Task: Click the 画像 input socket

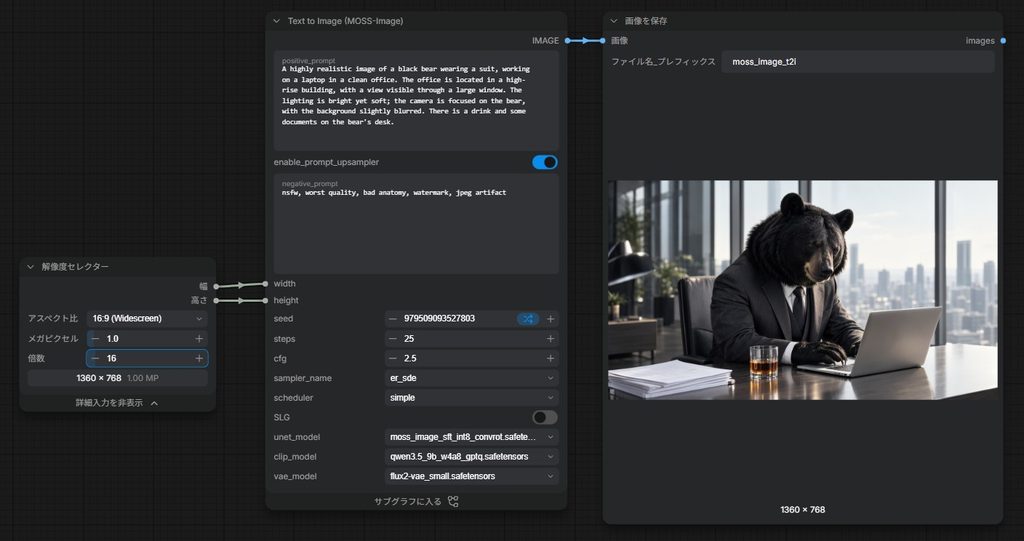Action: 603,41
